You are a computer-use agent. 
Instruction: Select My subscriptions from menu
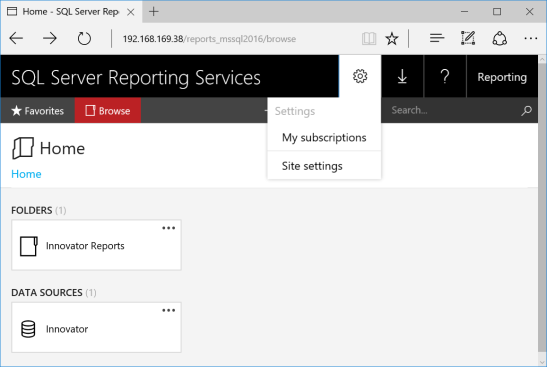(324, 137)
